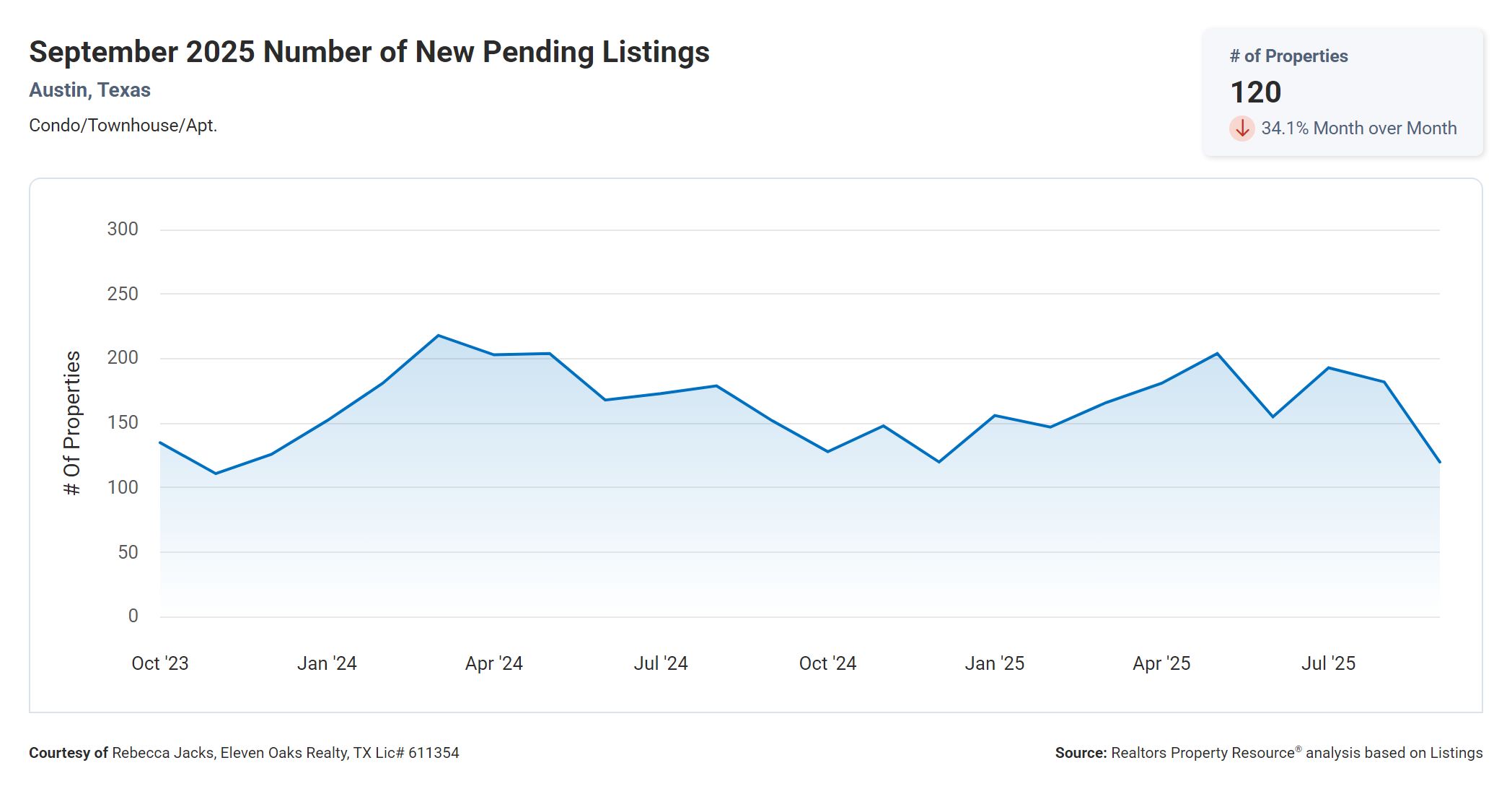
Task: Click the "Oct '24" x-axis label
Action: (x=827, y=663)
